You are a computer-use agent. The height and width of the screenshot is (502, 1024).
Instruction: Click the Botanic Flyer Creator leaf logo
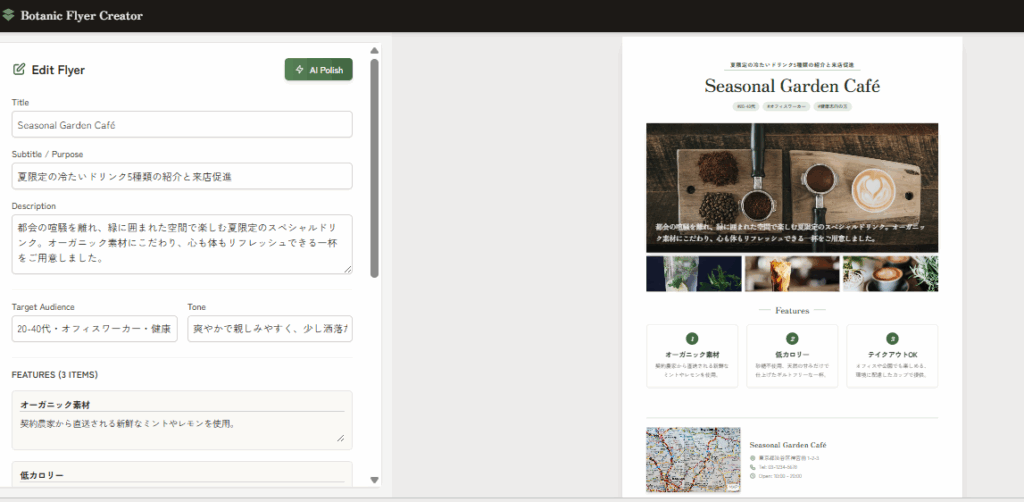click(x=9, y=15)
